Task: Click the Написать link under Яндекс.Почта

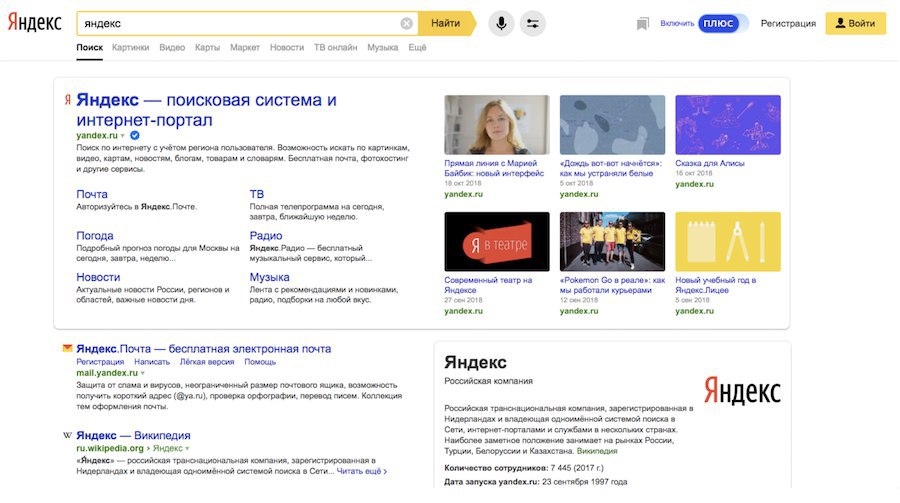Action: point(152,362)
